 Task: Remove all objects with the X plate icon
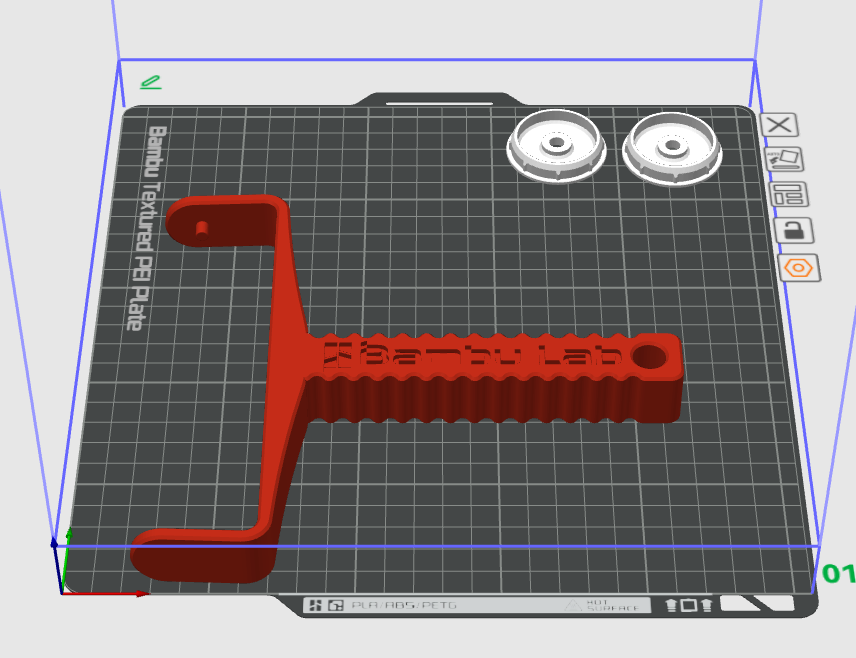[779, 125]
